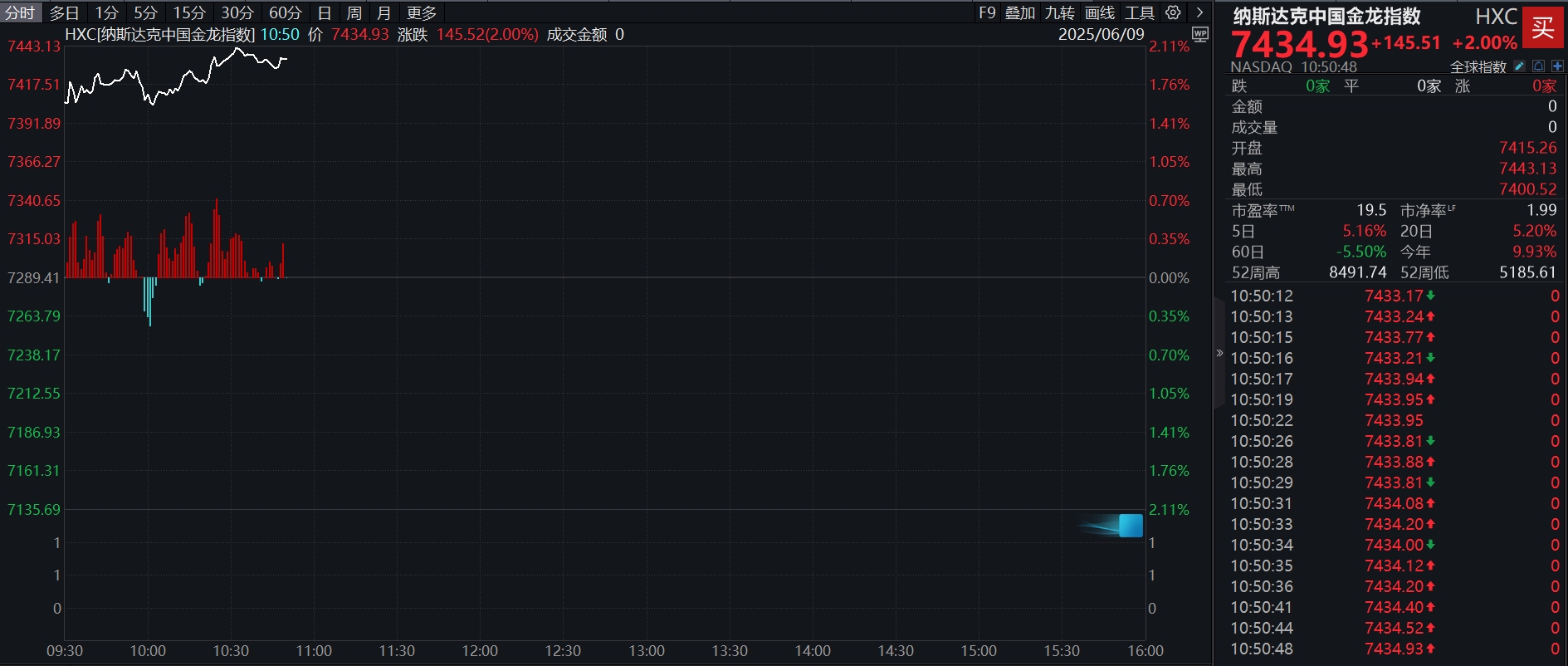Open the 更多 periods dropdown
Viewport: 1568px width, 666px height.
422,12
